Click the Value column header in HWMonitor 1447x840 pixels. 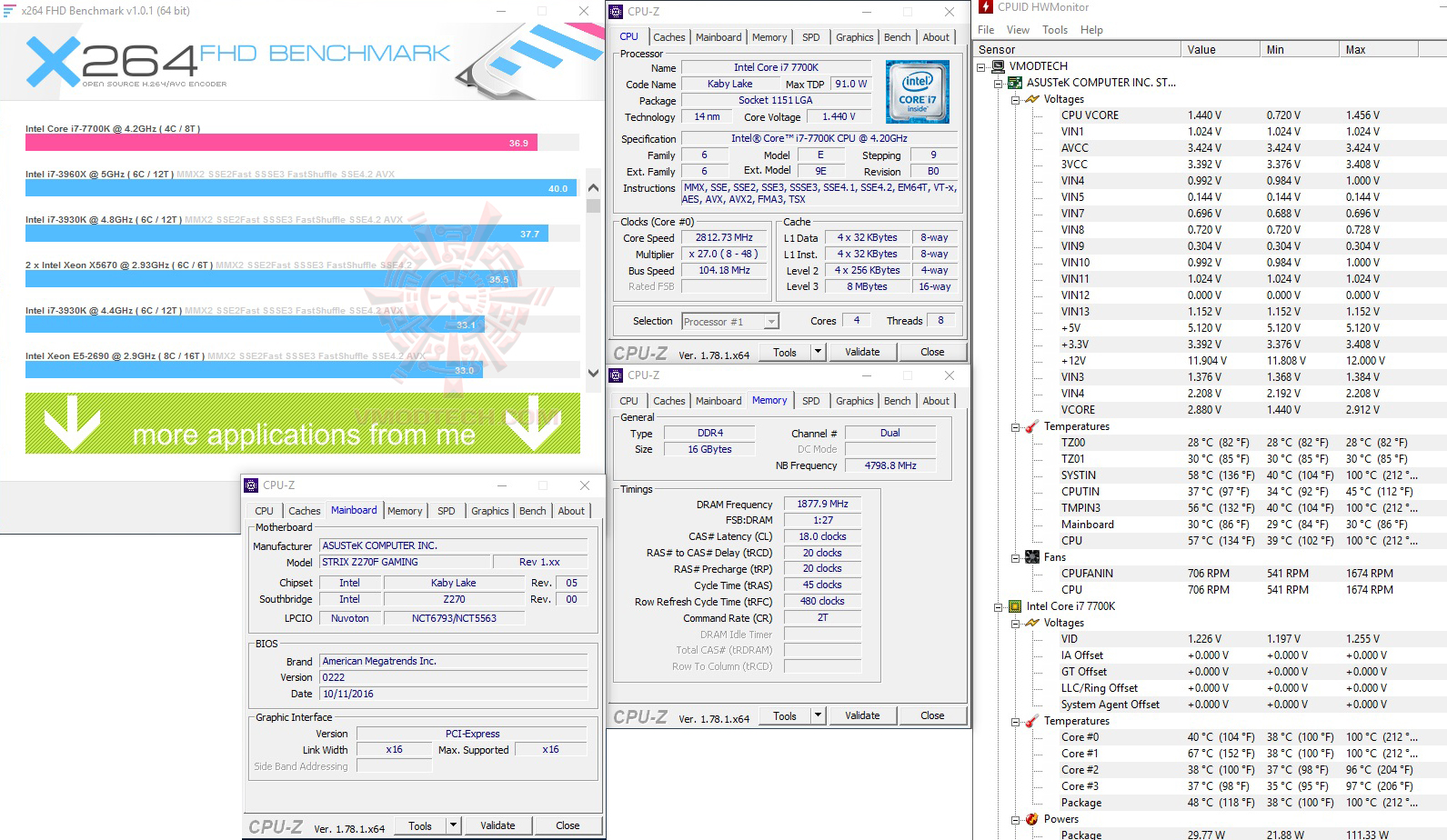tap(1220, 50)
